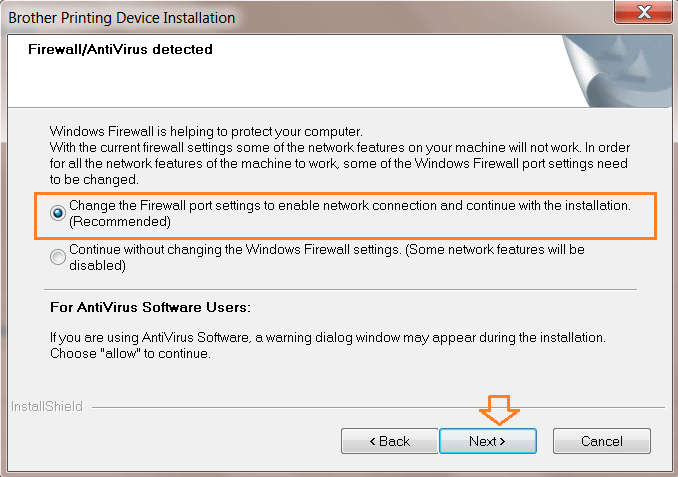Click the Windows Firewall is helping sentence
This screenshot has height=477, width=678.
pos(205,131)
